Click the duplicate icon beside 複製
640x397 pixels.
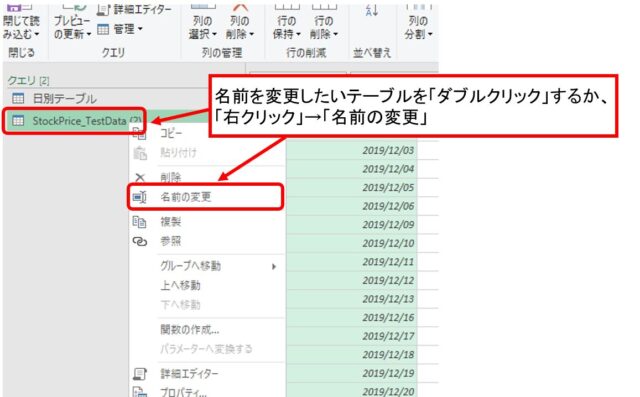[140, 222]
